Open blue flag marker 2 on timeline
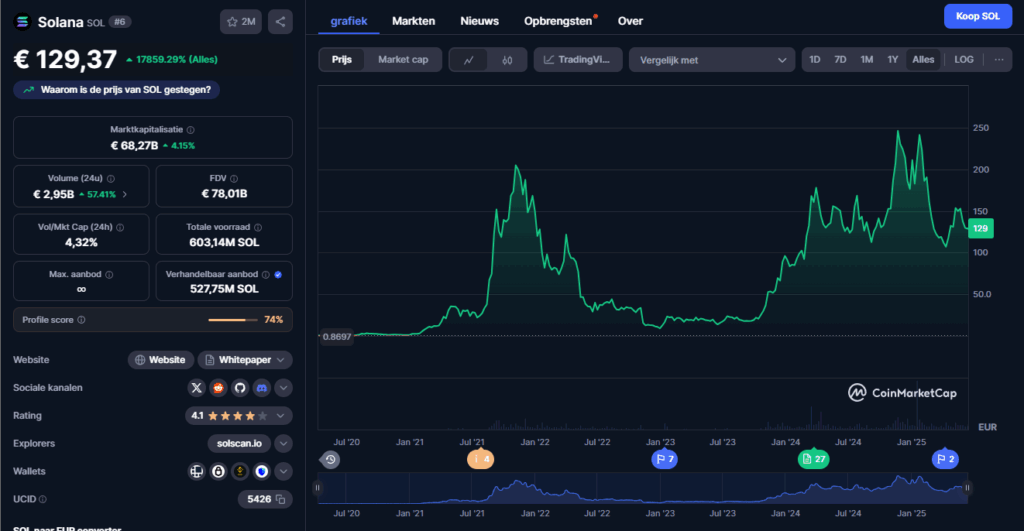Image resolution: width=1024 pixels, height=531 pixels. coord(945,459)
